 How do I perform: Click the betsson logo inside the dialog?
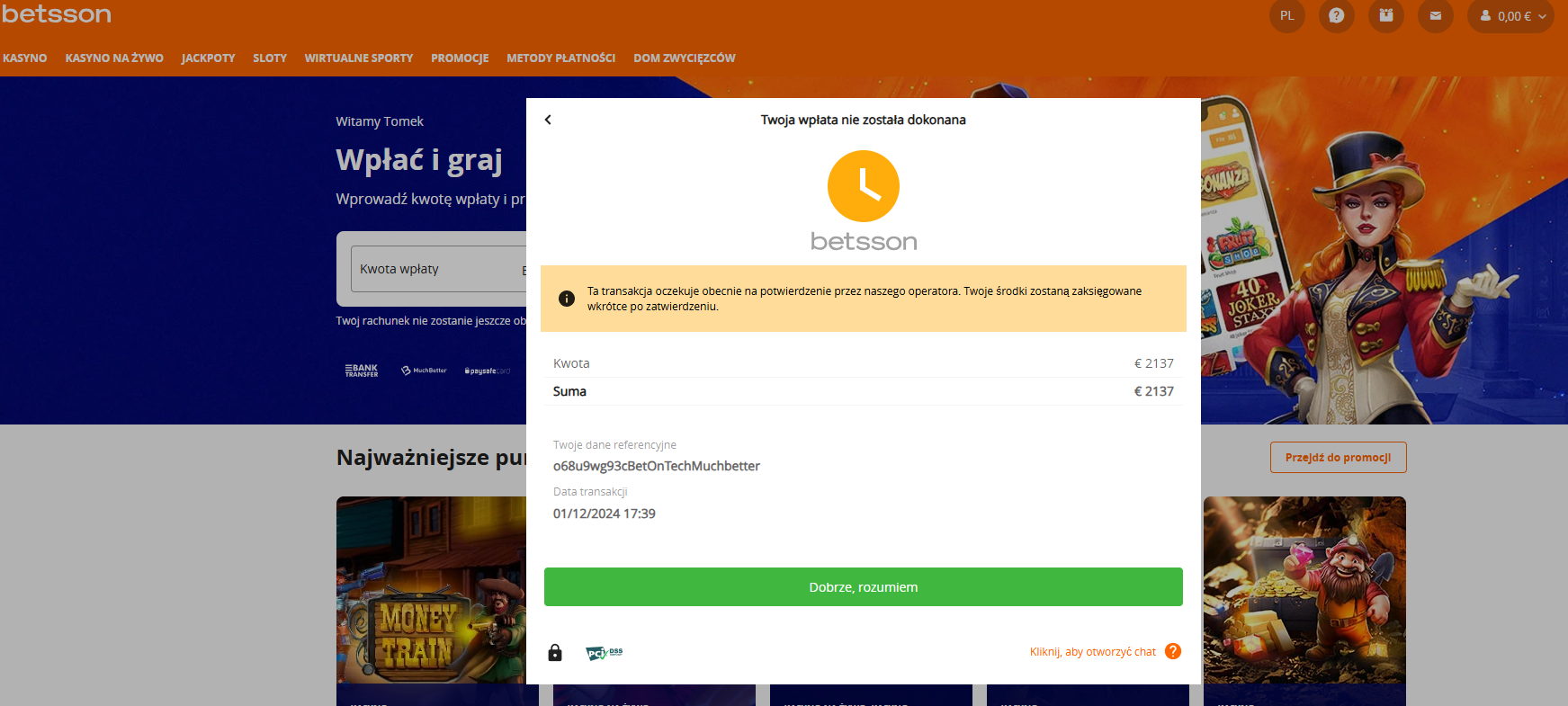tap(864, 241)
